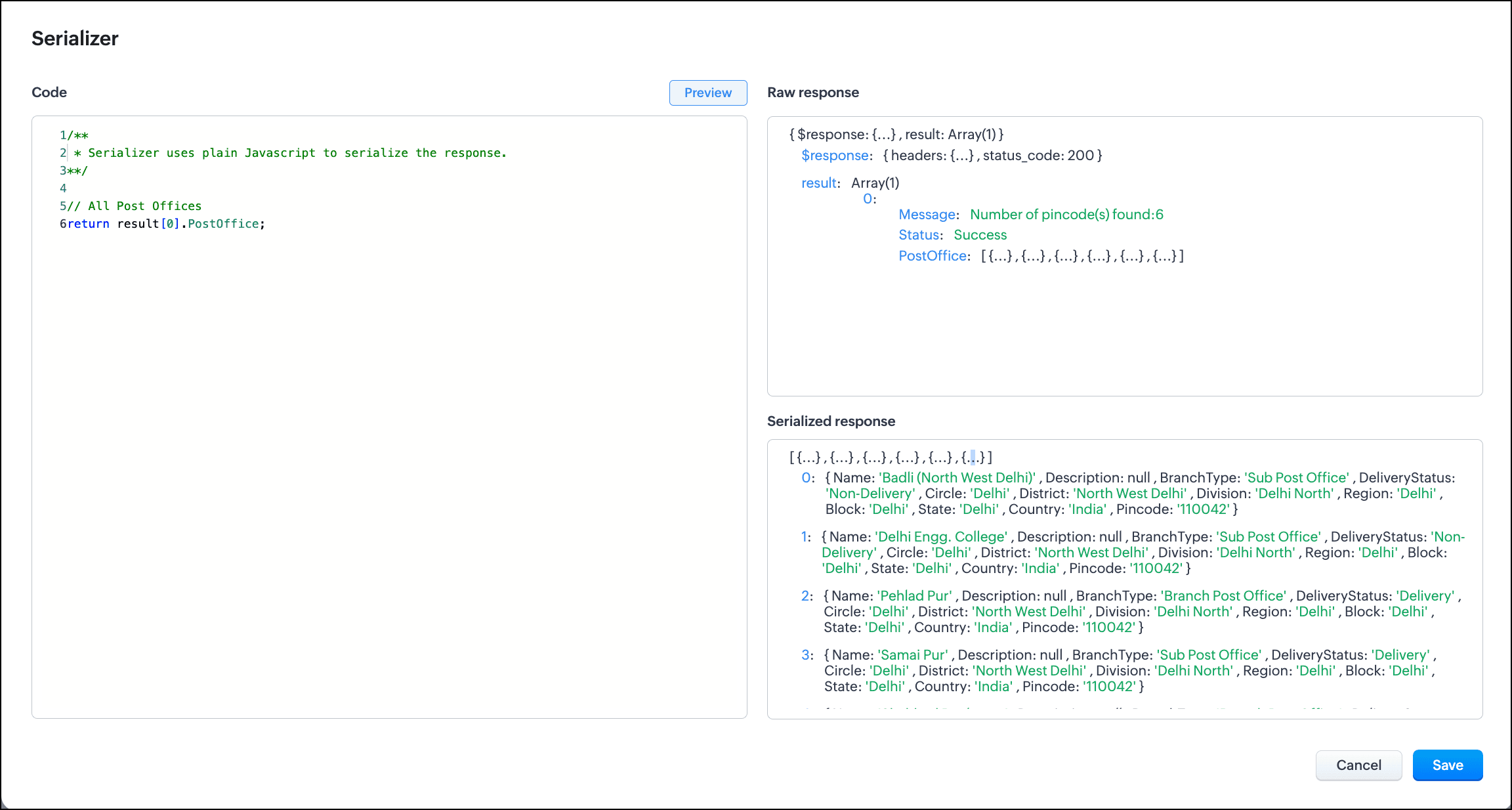Click the 'Sub Post Office' value in item 0

[x=1297, y=478]
